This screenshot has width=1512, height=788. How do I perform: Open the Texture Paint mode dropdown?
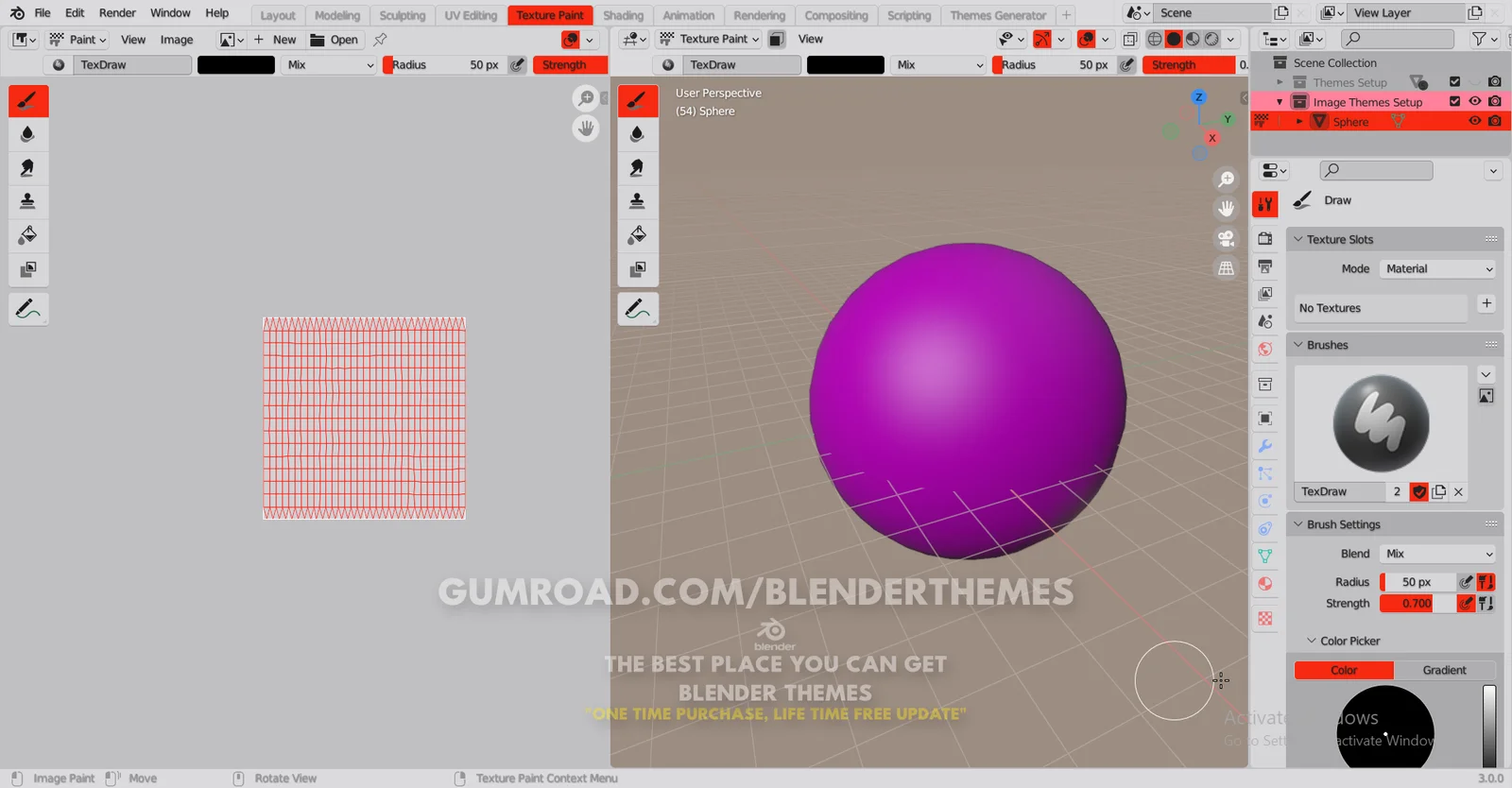tap(710, 39)
